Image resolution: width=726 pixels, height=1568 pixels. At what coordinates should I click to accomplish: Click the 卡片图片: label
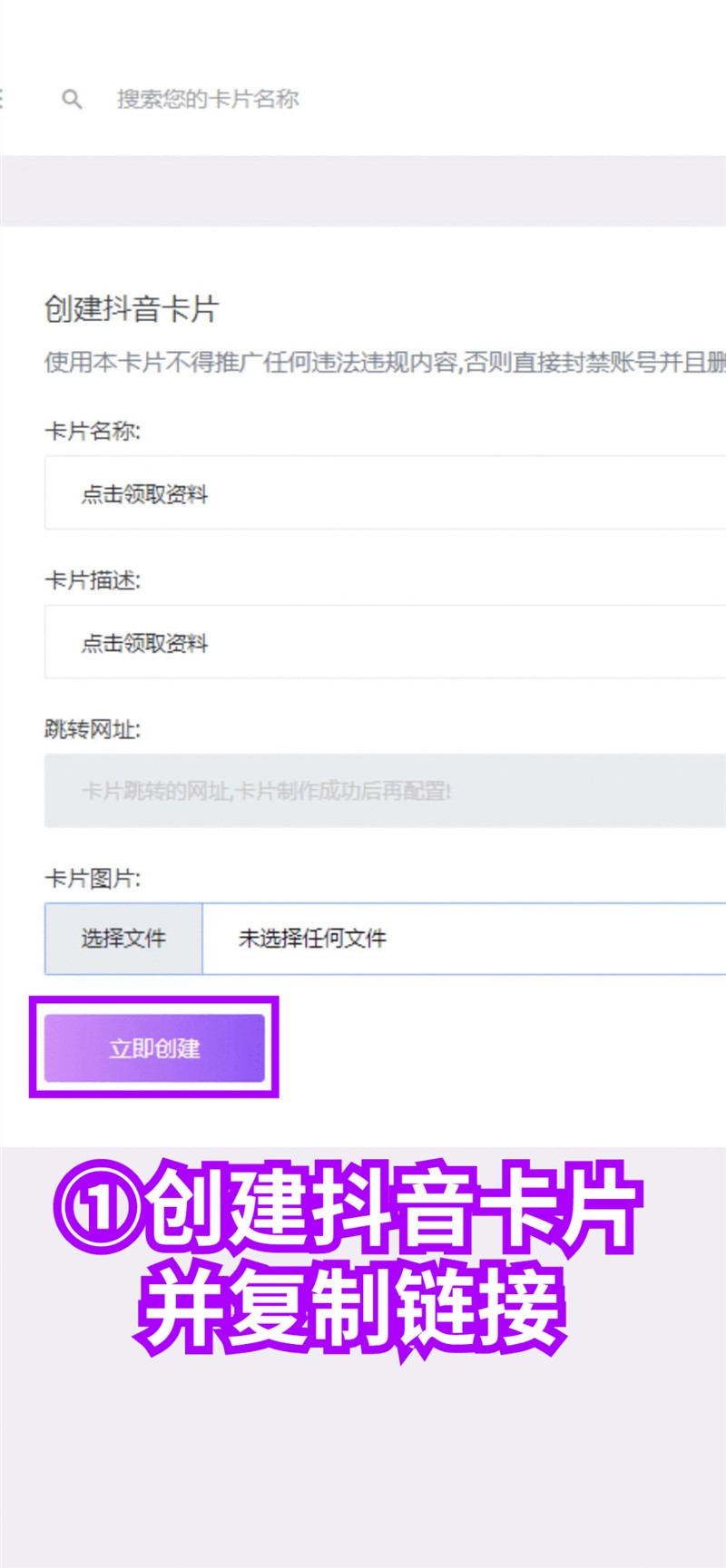point(93,878)
